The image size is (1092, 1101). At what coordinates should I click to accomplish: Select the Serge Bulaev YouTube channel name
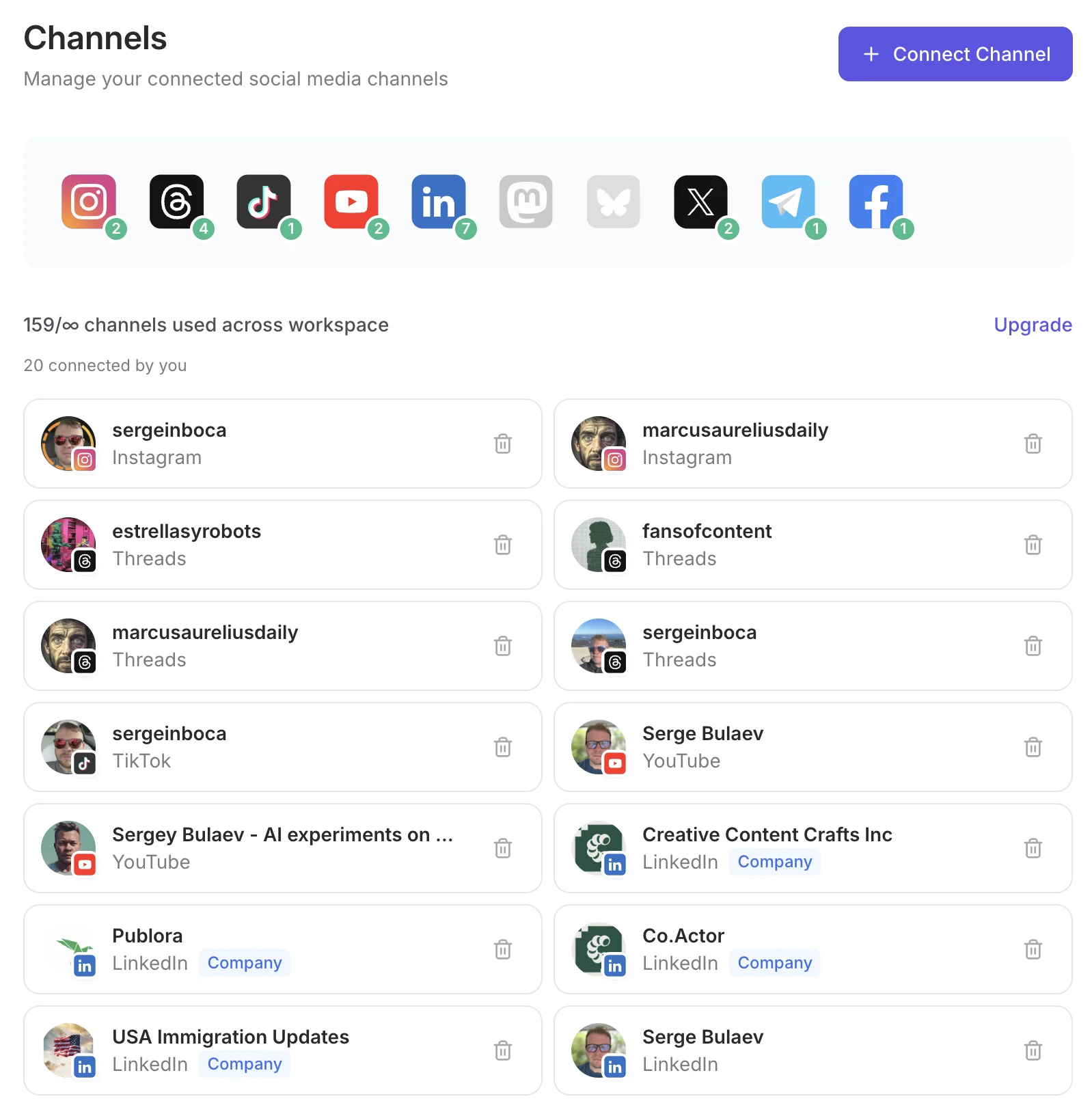pos(702,733)
